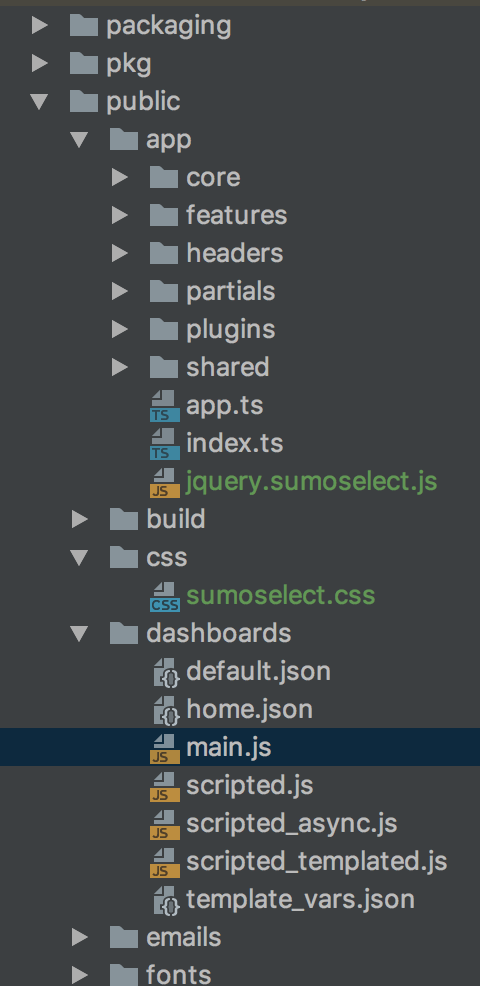Collapse the css folder arrow
Viewport: 480px width, 986px height.
pos(79,557)
